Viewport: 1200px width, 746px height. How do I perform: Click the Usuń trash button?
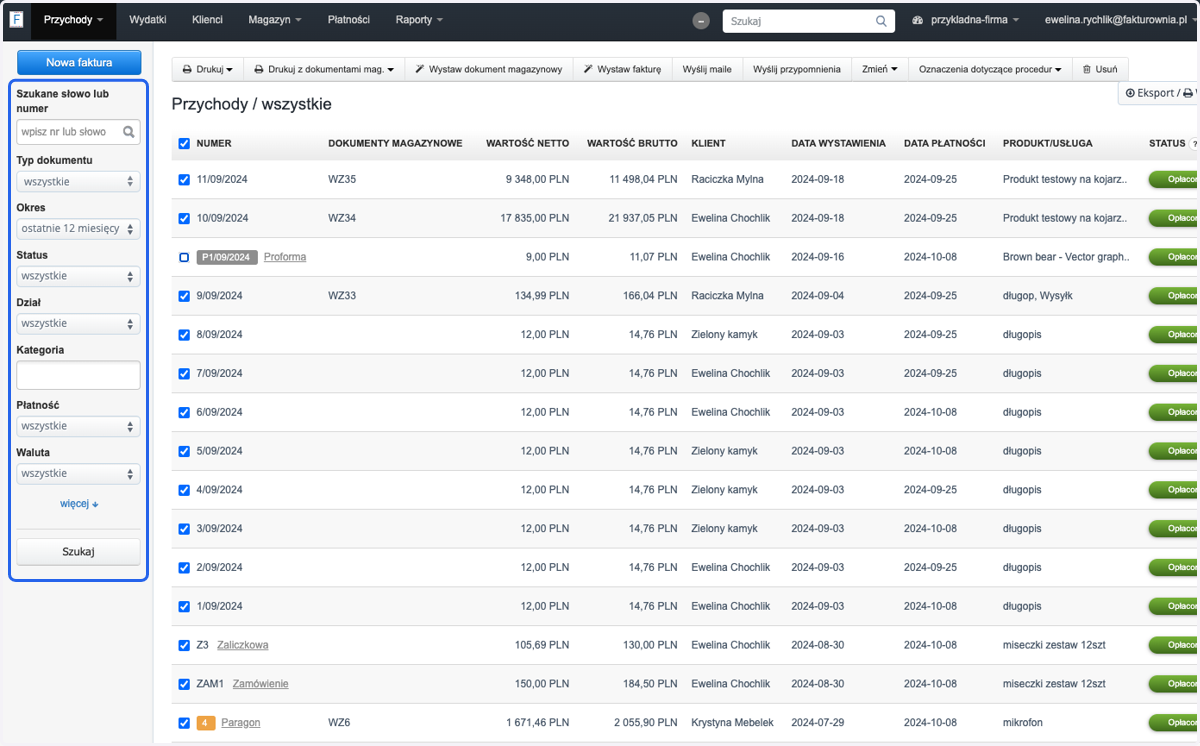[x=1100, y=69]
